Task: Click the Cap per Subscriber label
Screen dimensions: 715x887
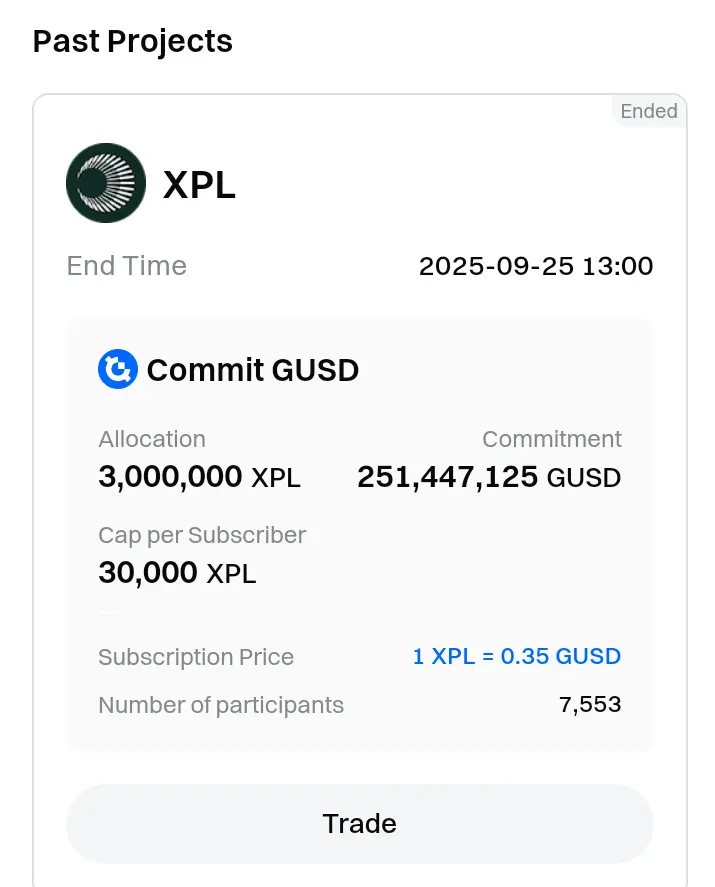Action: click(x=202, y=535)
